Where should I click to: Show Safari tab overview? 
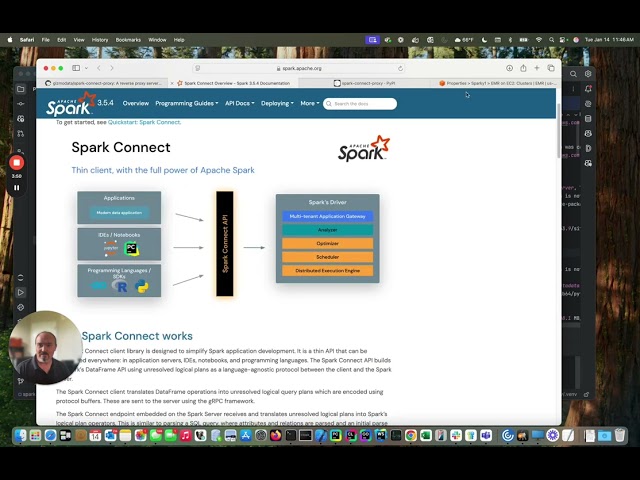click(551, 68)
